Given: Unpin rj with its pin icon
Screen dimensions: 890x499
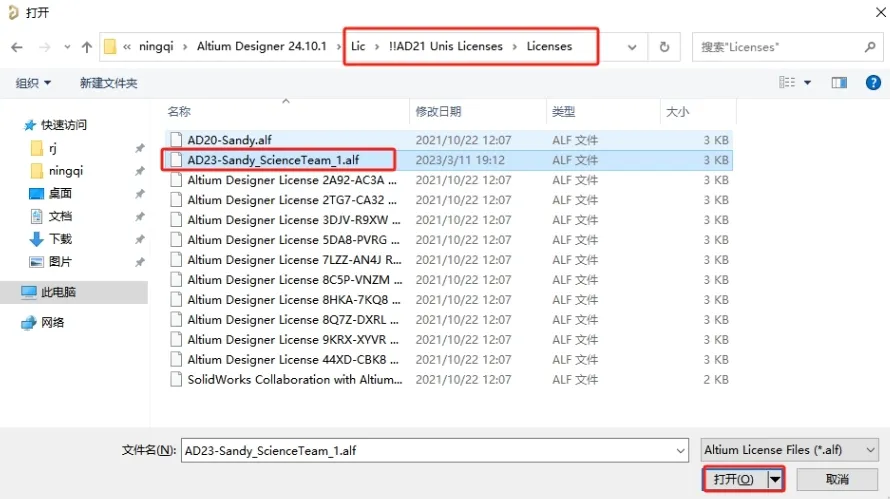Looking at the screenshot, I should coord(140,148).
